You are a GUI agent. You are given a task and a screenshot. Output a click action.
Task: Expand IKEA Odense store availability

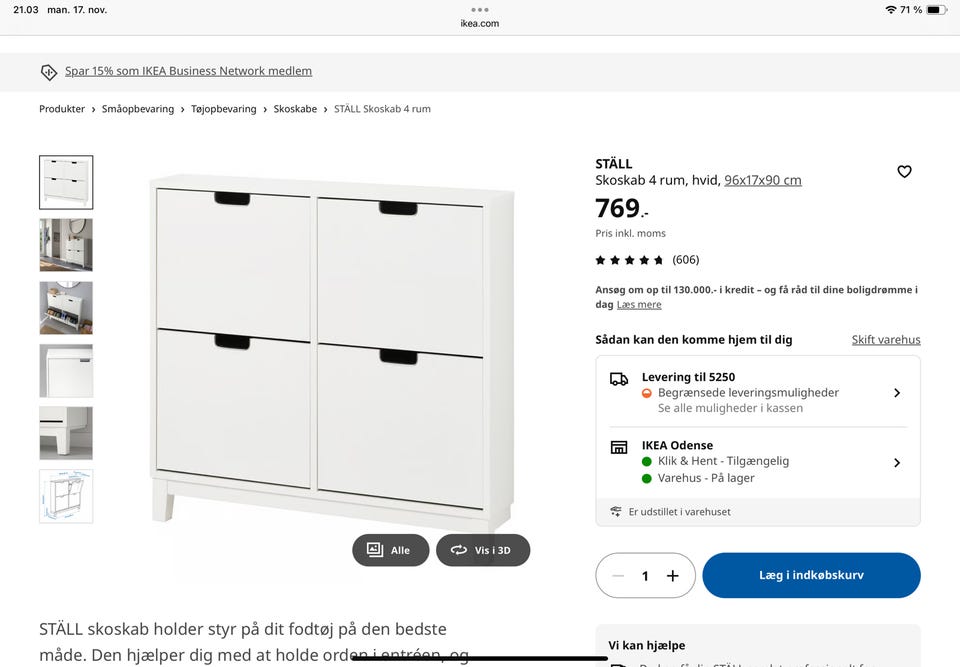click(758, 462)
